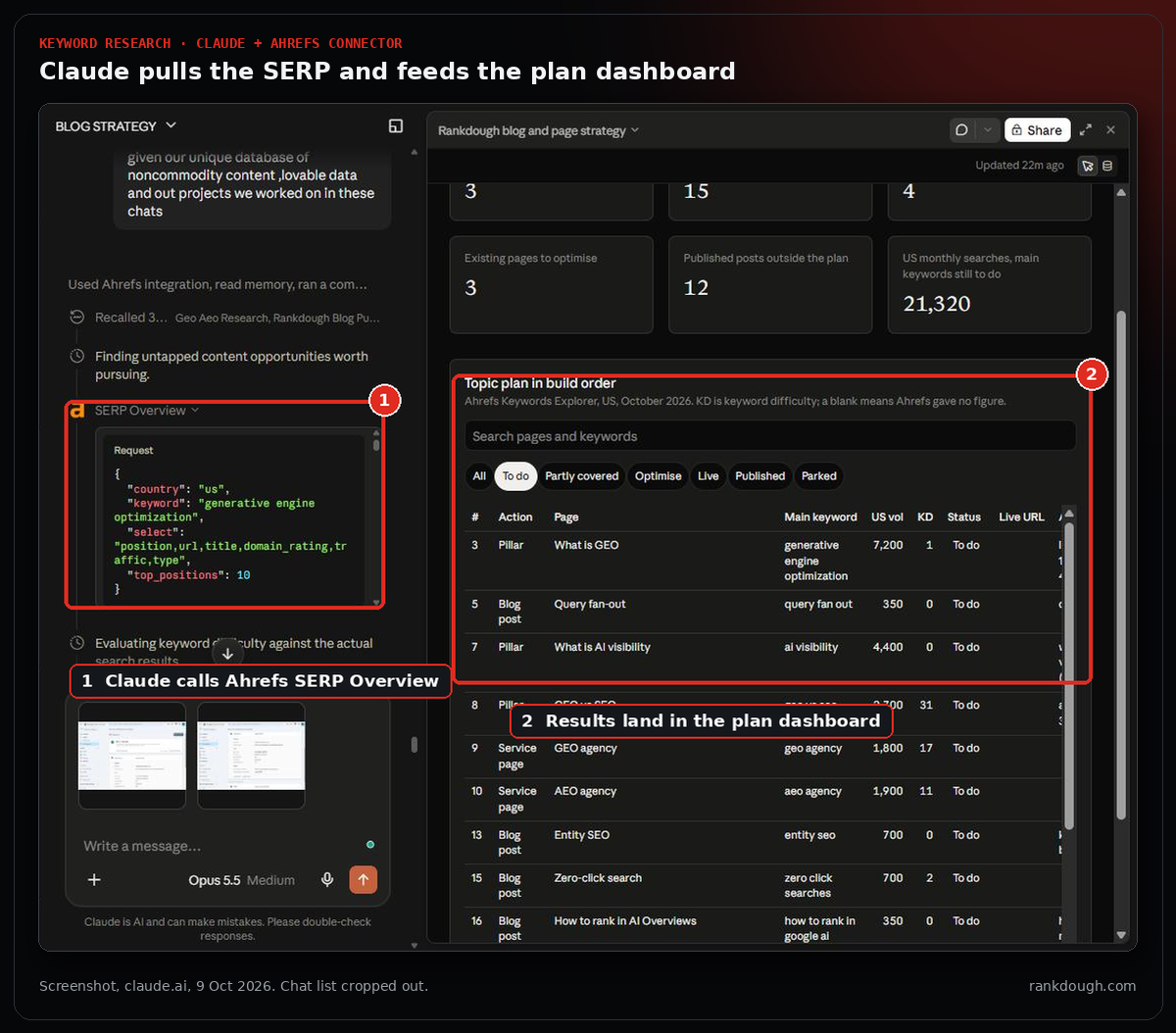The height and width of the screenshot is (1033, 1176).
Task: Click the 'Topic plan in build order' heading
Action: click(540, 383)
